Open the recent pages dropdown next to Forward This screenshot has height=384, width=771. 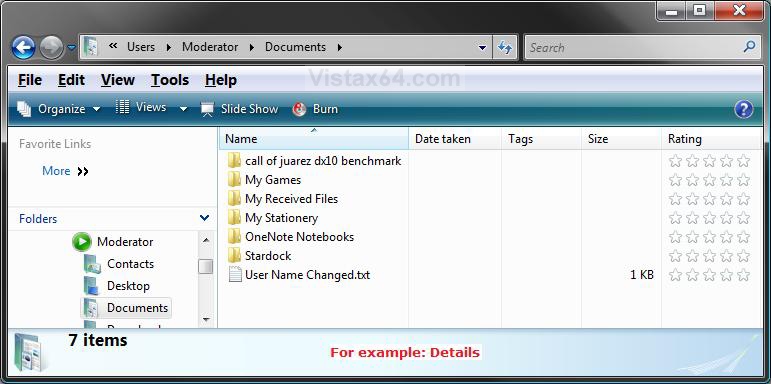(72, 48)
